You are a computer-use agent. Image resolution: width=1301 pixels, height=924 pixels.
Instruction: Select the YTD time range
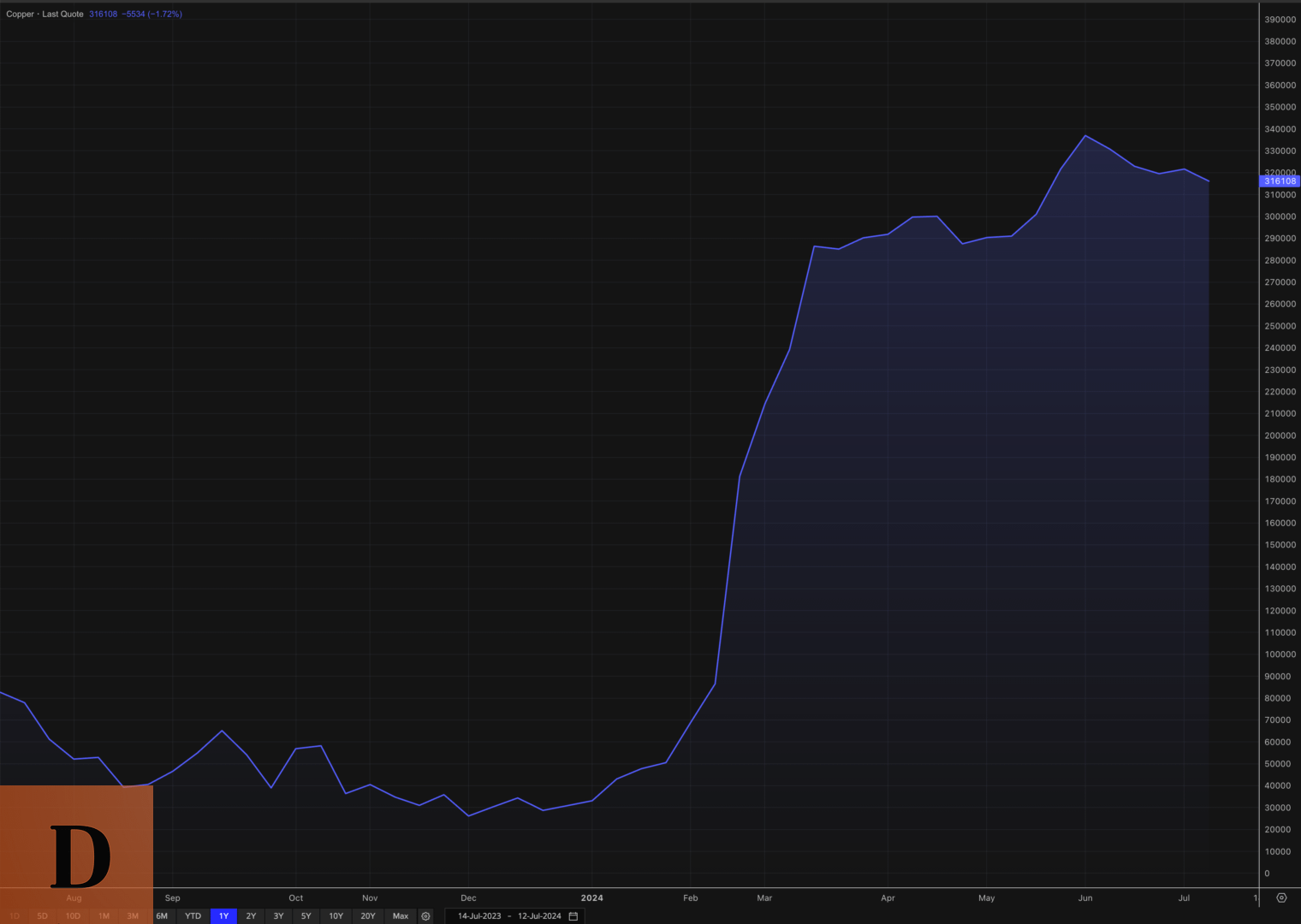193,916
